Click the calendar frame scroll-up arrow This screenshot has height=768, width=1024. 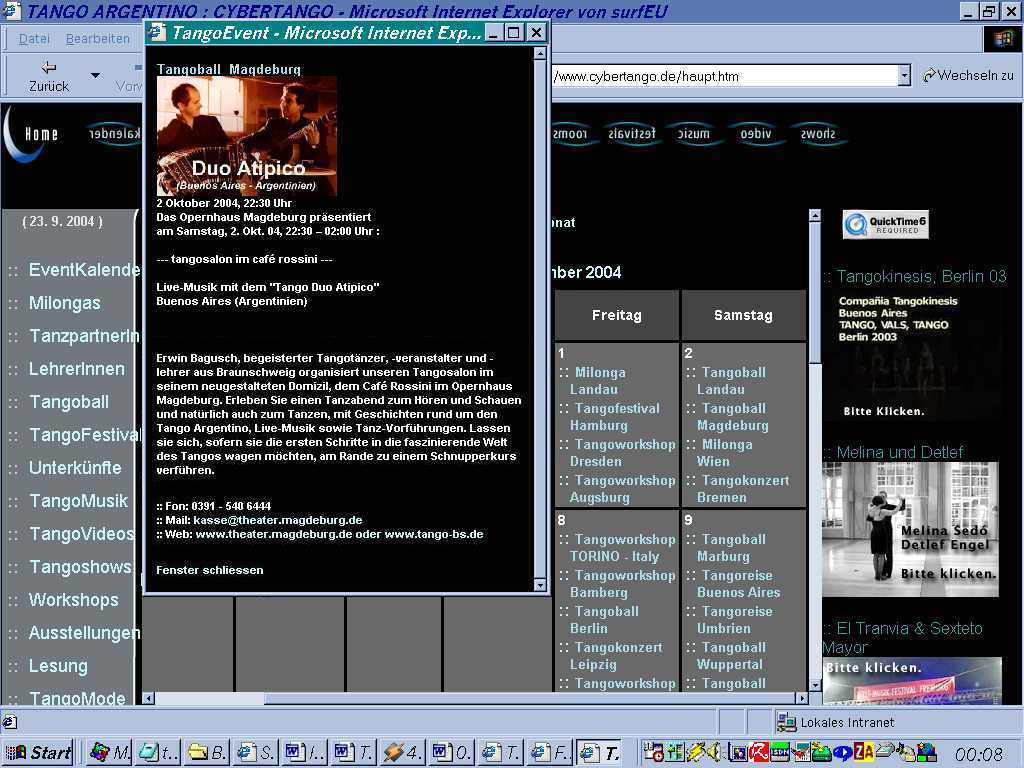[x=814, y=215]
